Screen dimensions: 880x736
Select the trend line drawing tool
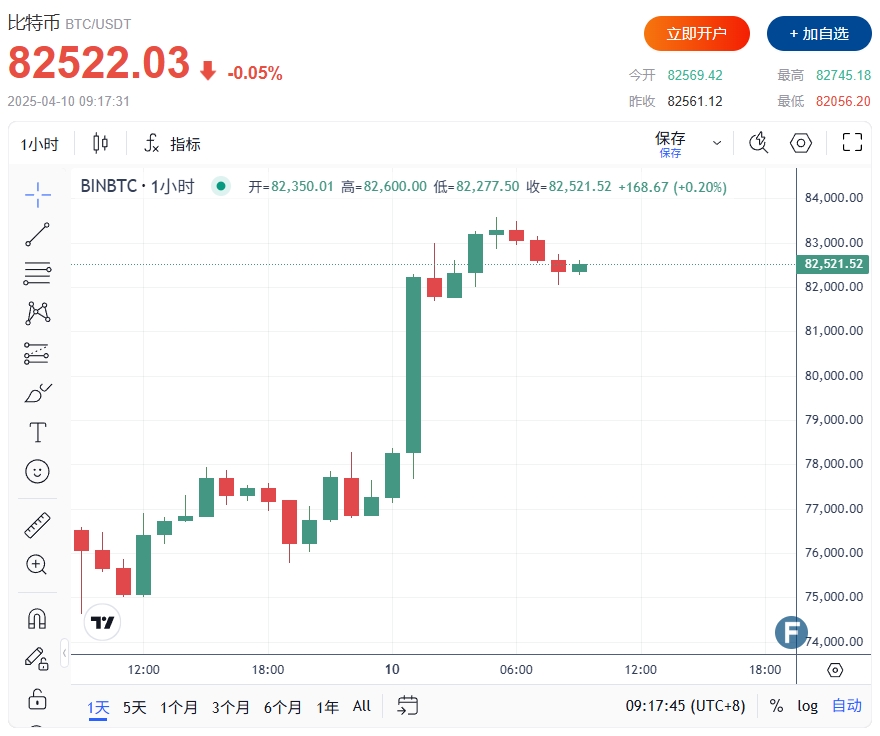38,235
